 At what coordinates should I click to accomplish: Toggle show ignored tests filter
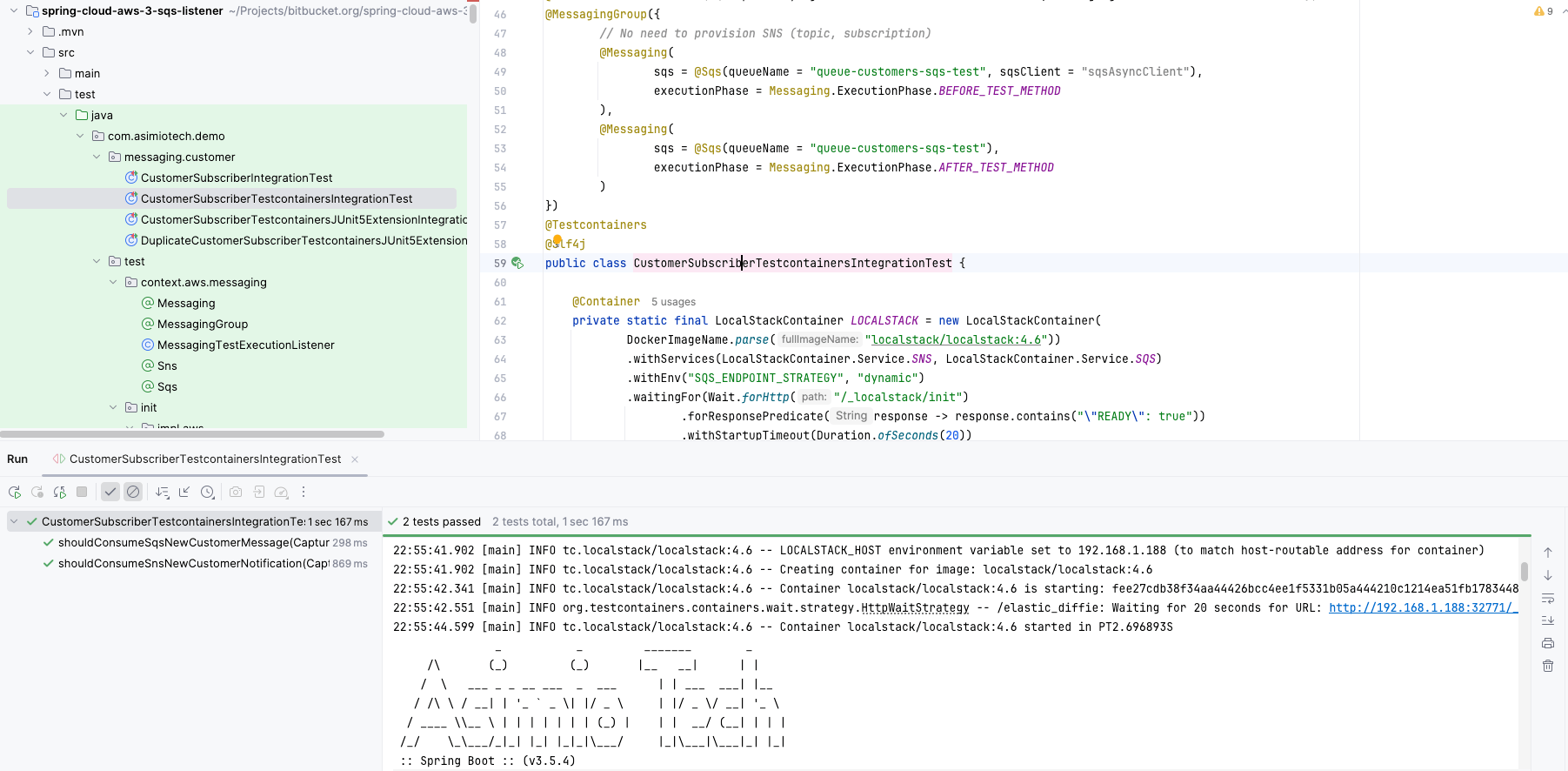[x=133, y=493]
